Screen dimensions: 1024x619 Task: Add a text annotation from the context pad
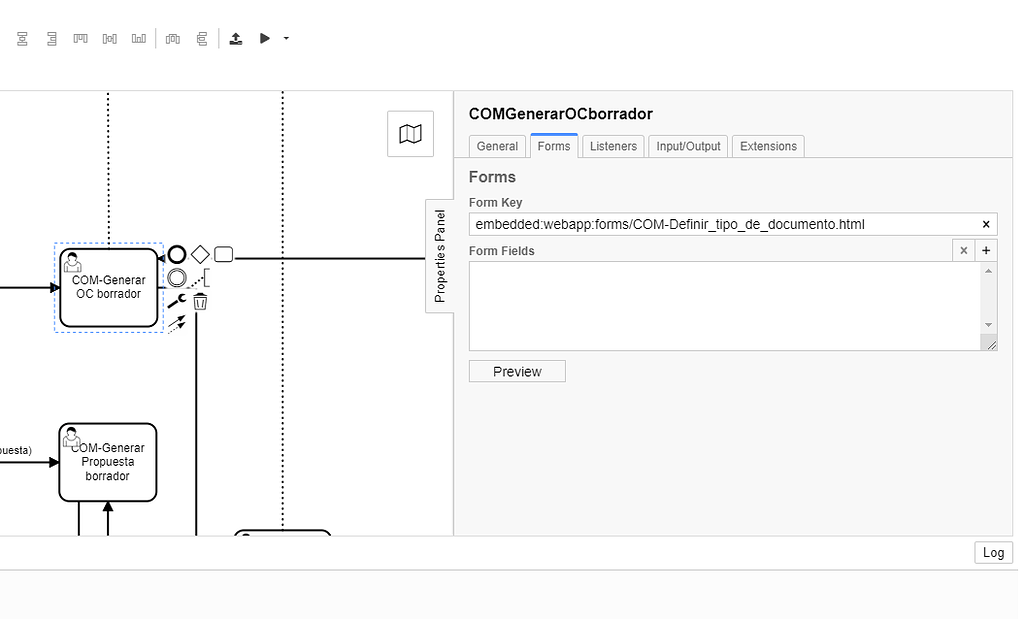point(206,277)
